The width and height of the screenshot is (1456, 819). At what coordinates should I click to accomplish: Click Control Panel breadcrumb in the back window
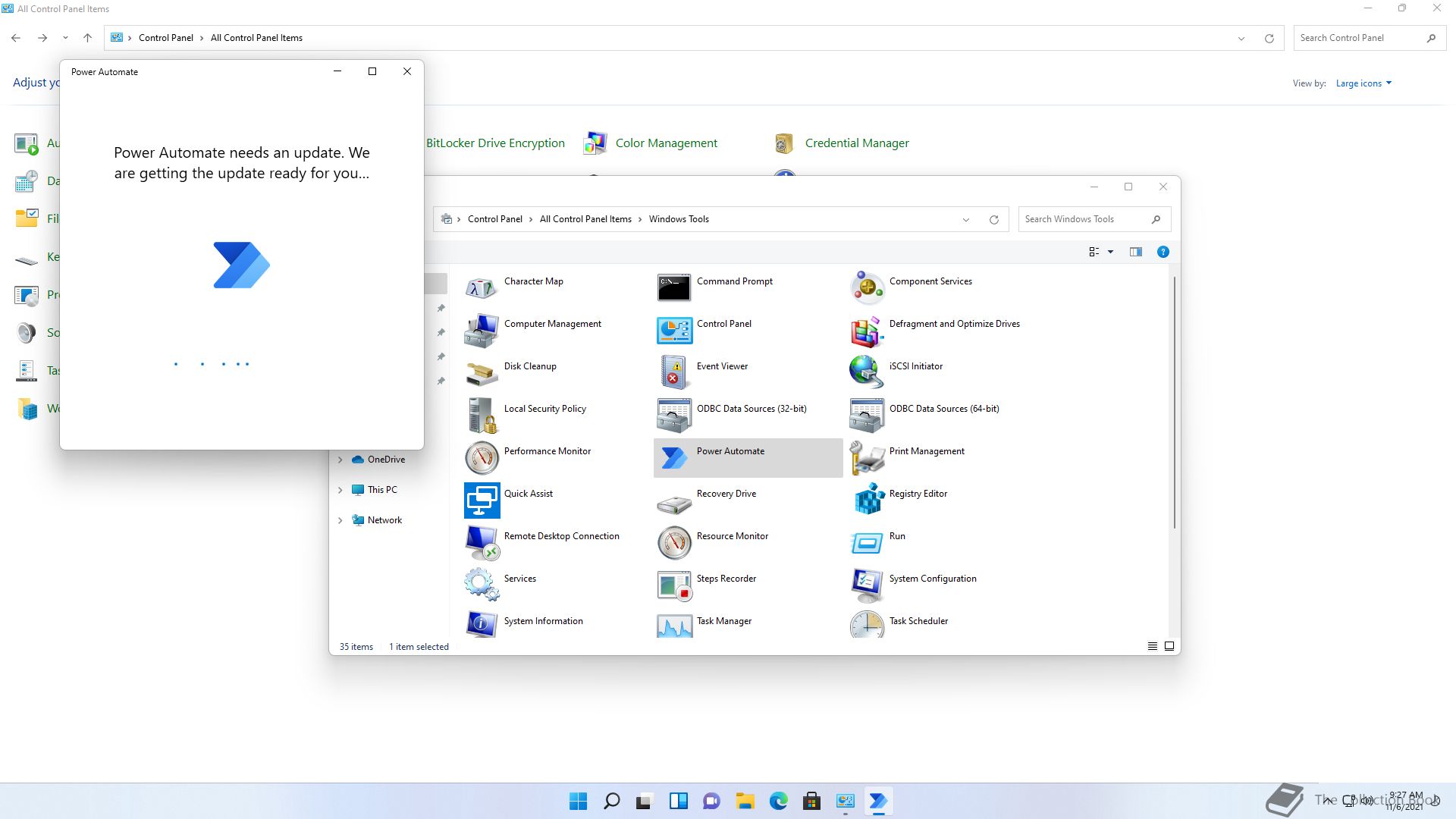[166, 38]
